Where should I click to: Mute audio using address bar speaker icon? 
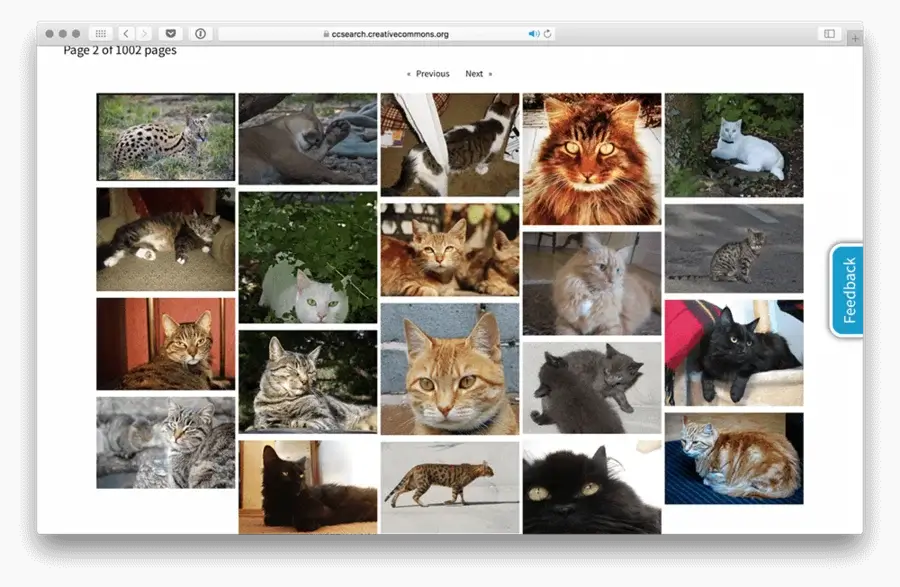coord(534,34)
